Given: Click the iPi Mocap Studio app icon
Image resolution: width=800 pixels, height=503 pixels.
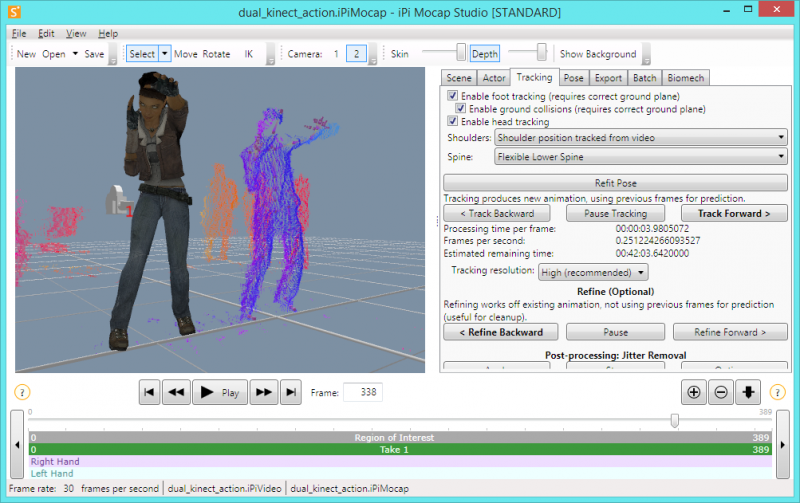Looking at the screenshot, I should tap(14, 12).
